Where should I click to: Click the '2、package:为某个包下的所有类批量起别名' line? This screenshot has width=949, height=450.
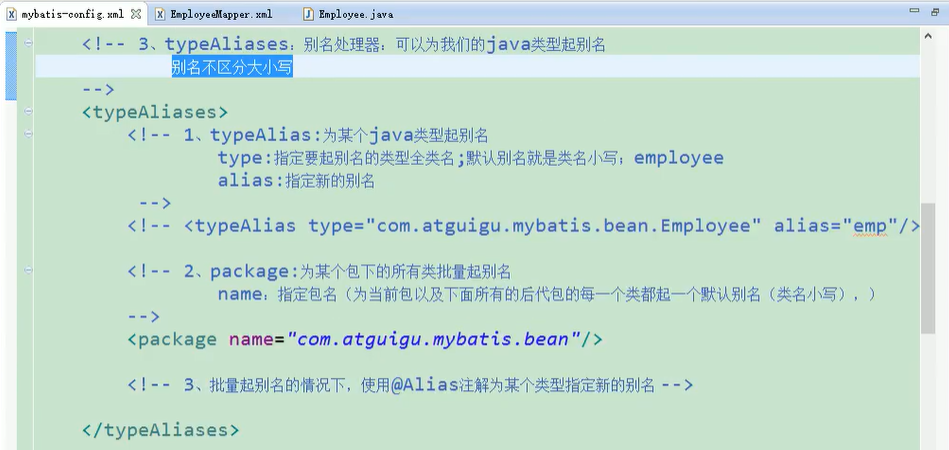coord(320,272)
